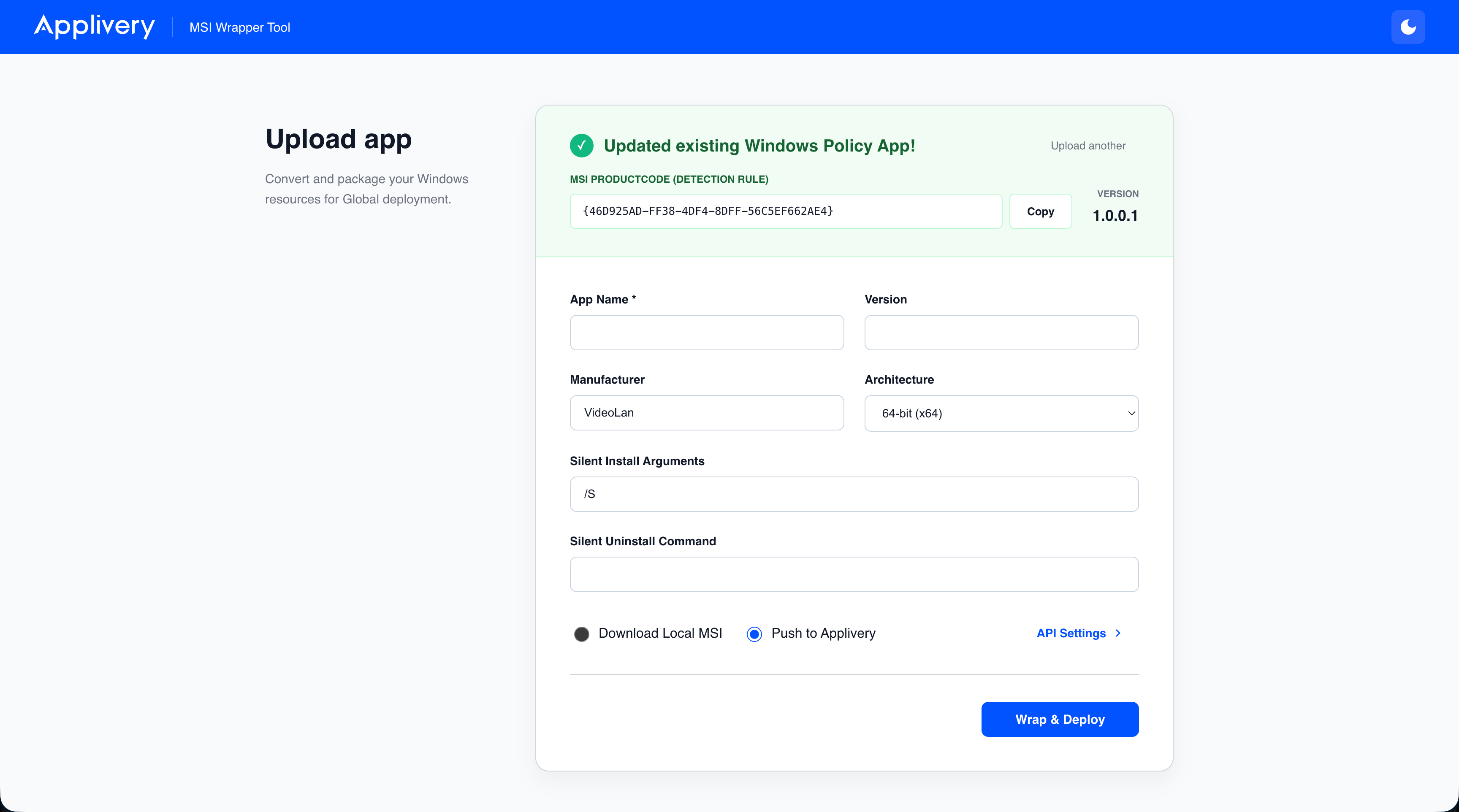Click the Applivery logo
Image resolution: width=1459 pixels, height=812 pixels.
coord(94,26)
